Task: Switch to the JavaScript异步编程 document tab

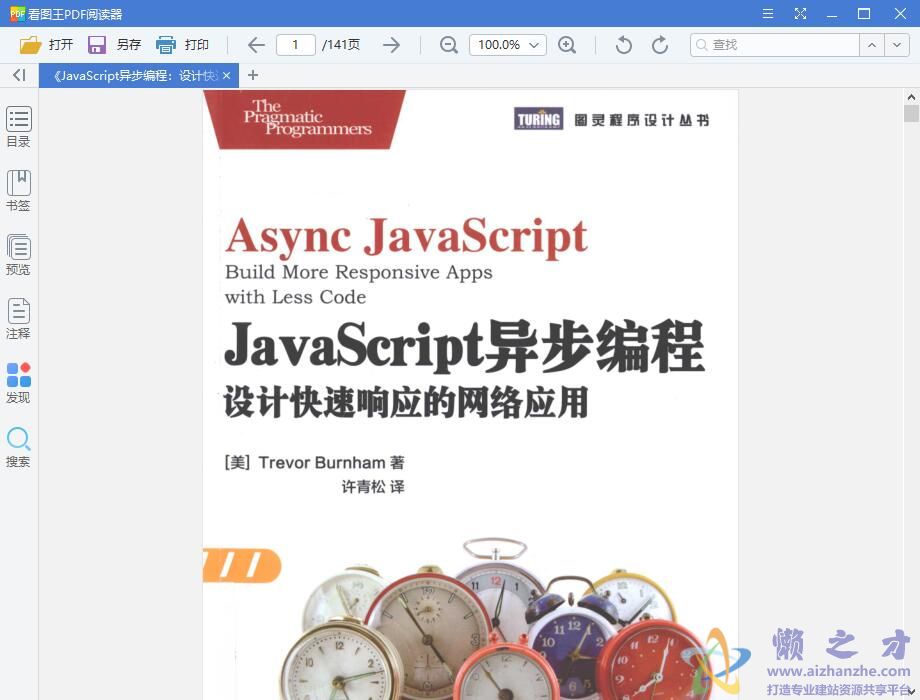Action: (130, 75)
